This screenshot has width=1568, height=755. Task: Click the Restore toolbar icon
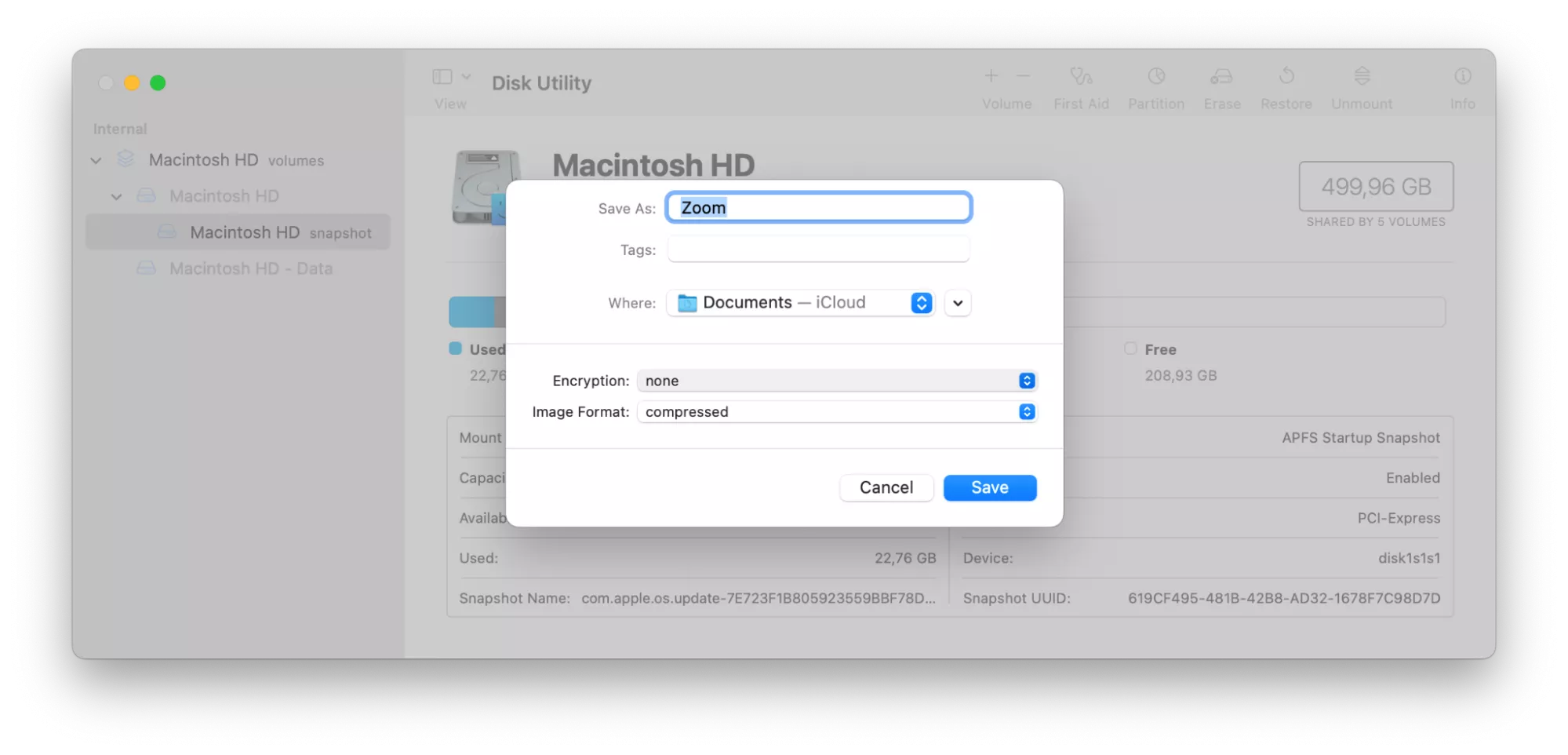coord(1286,86)
